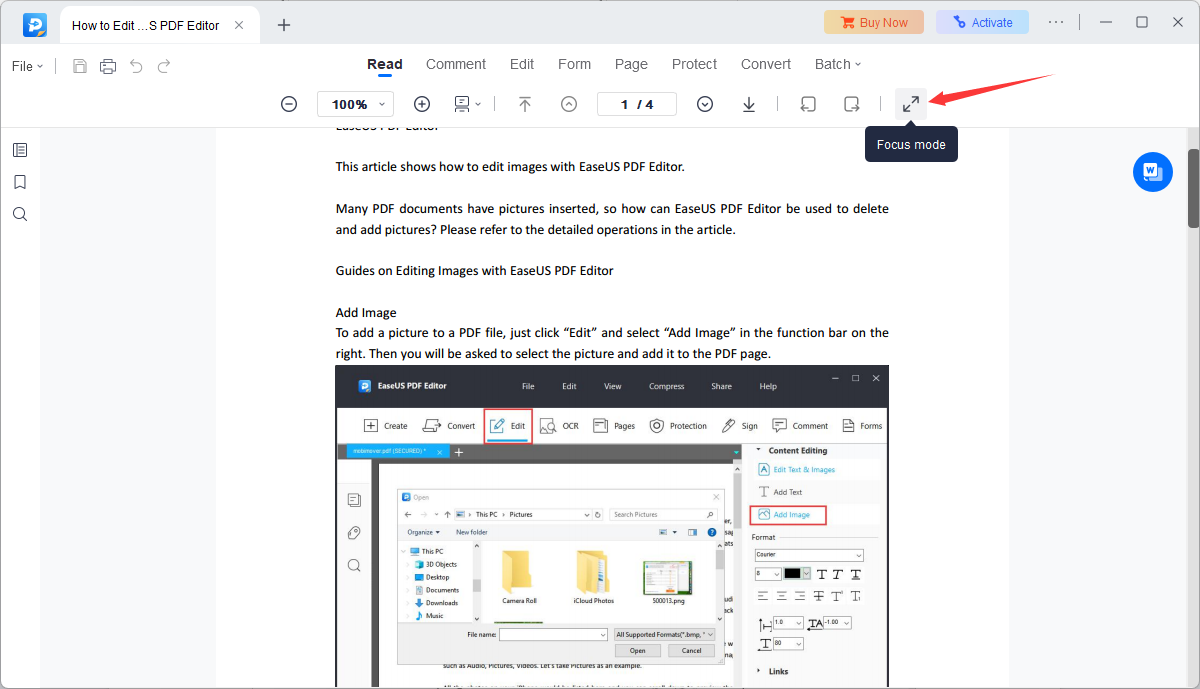Open the three-dot more options menu
This screenshot has width=1200, height=689.
[x=1056, y=22]
